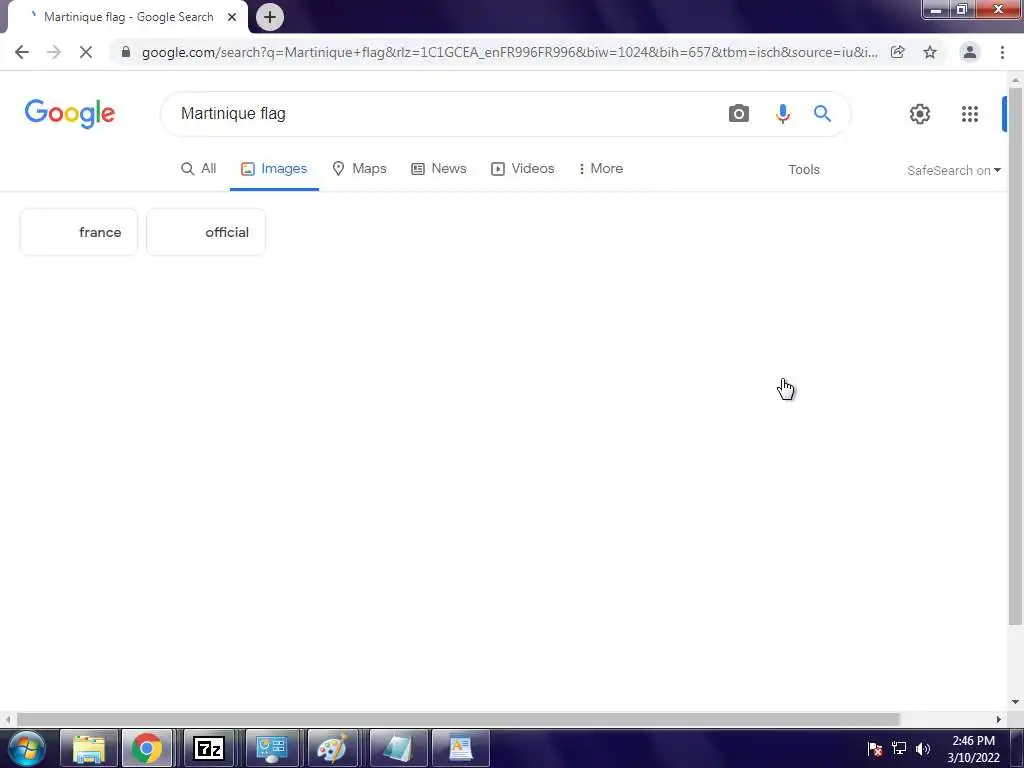Open a new browser tab
1024x768 pixels.
(270, 17)
